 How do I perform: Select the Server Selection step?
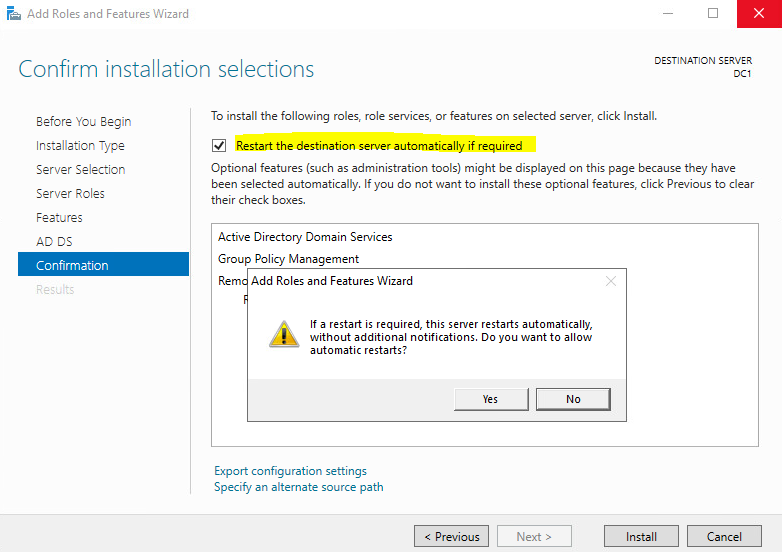tap(80, 169)
